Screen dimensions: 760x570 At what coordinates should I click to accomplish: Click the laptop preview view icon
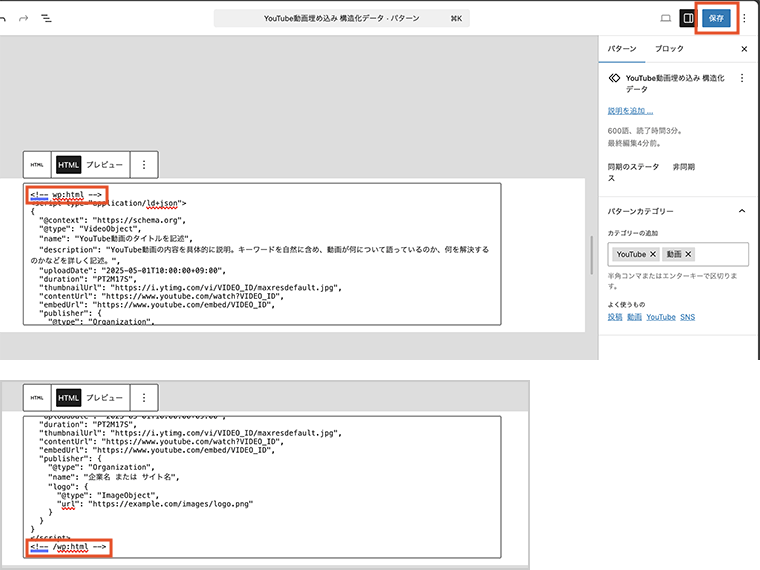click(666, 18)
